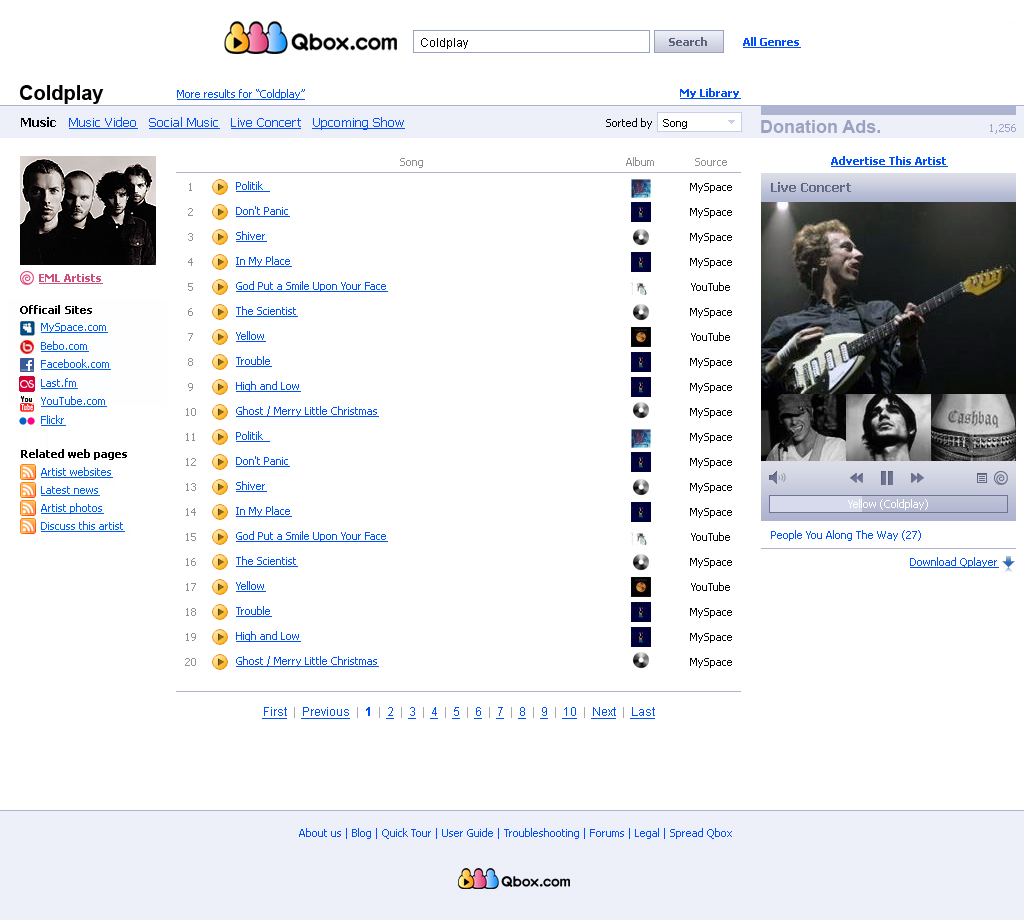Click the Facebook icon in sidebar
Viewport: 1024px width, 920px height.
click(x=27, y=365)
